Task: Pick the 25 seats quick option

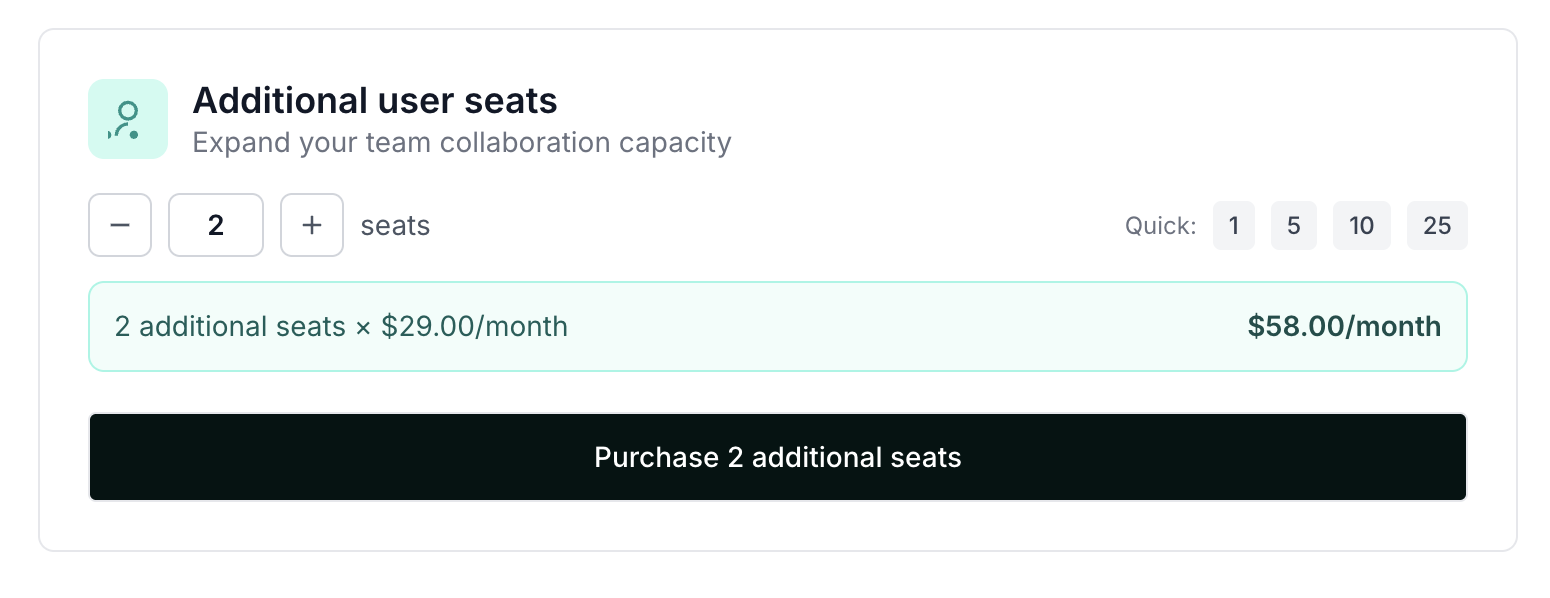Action: tap(1437, 226)
